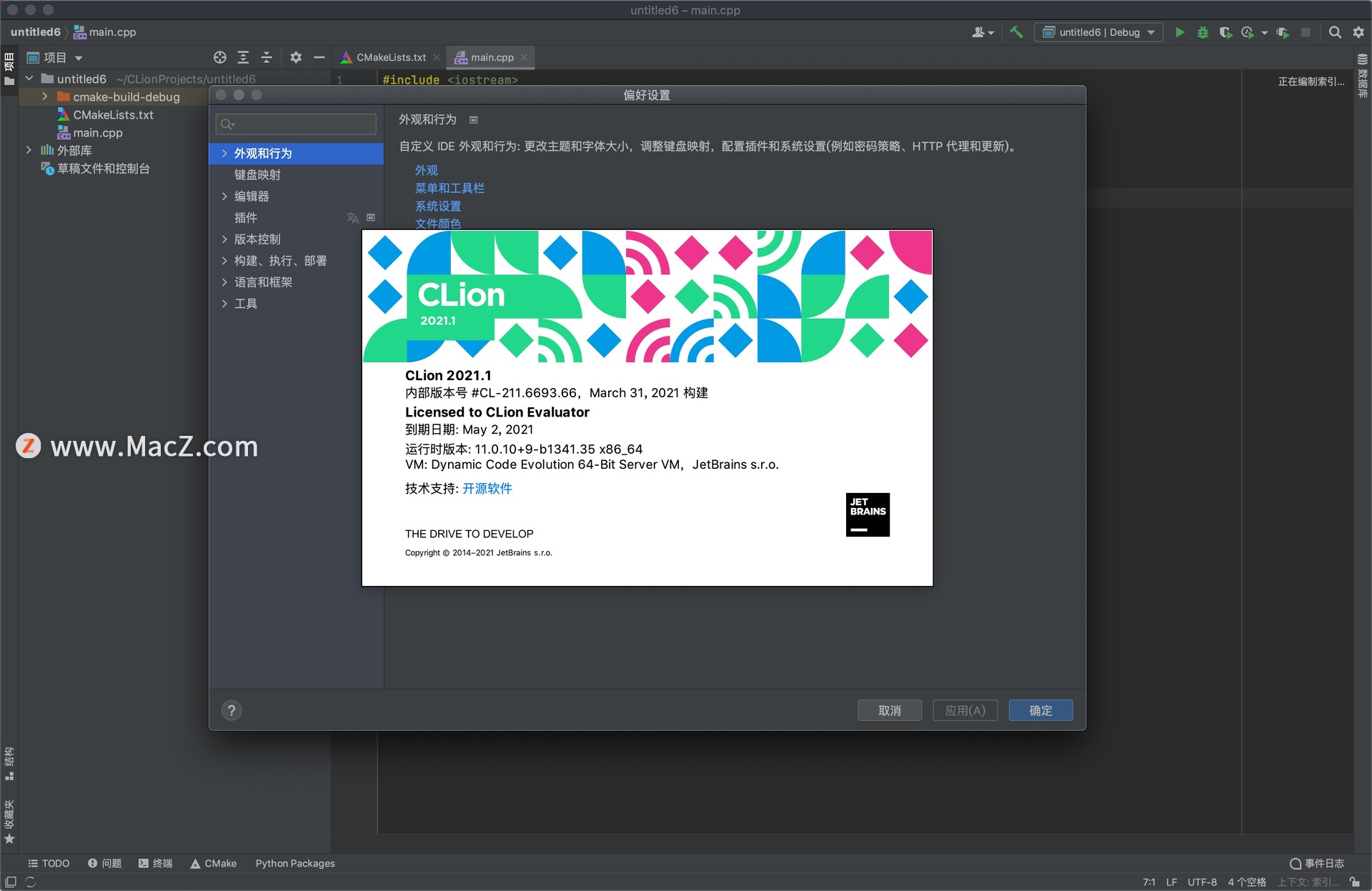Click the 确定 OK button

pyautogui.click(x=1040, y=710)
